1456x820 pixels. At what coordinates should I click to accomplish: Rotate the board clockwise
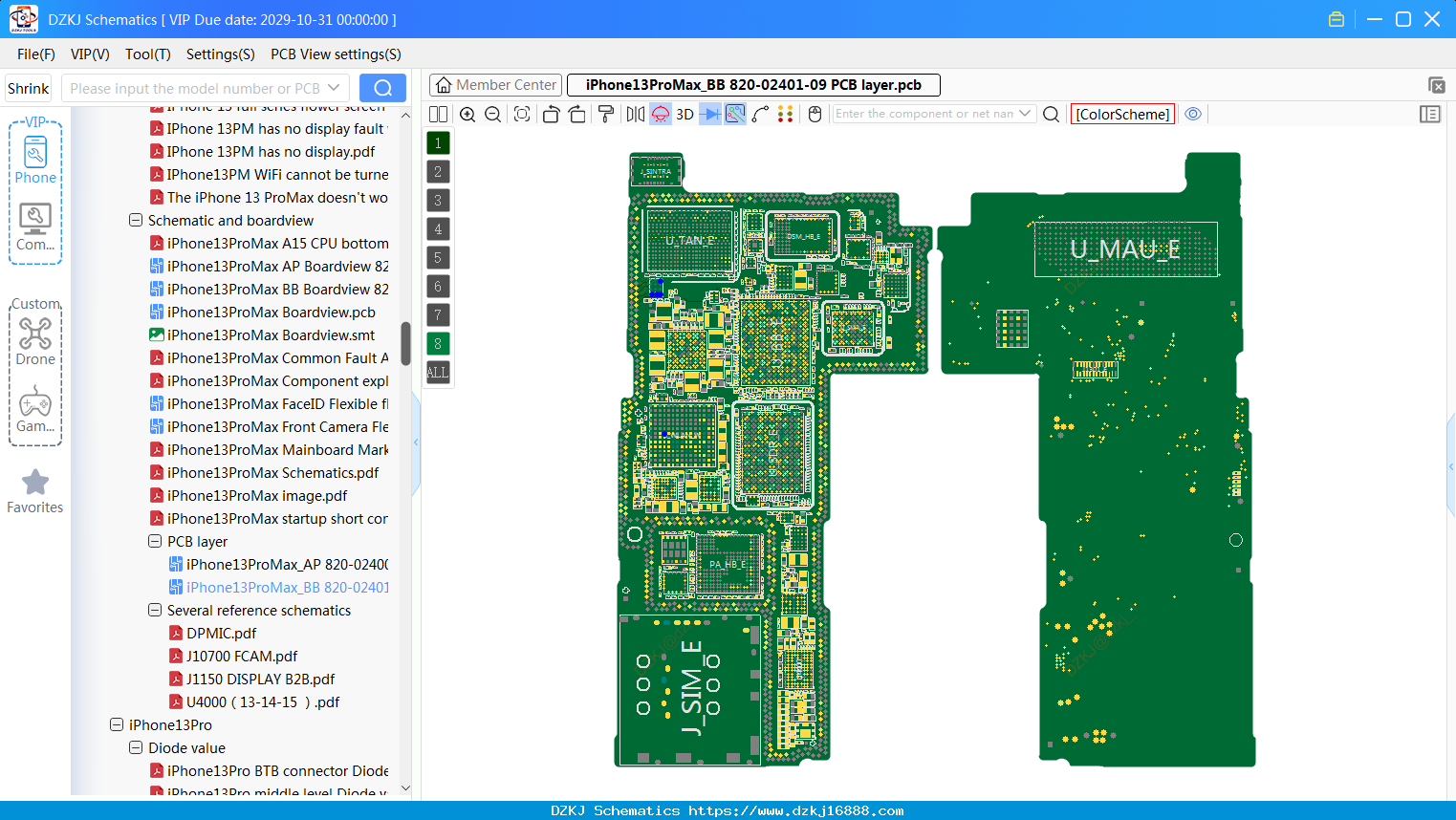[577, 115]
